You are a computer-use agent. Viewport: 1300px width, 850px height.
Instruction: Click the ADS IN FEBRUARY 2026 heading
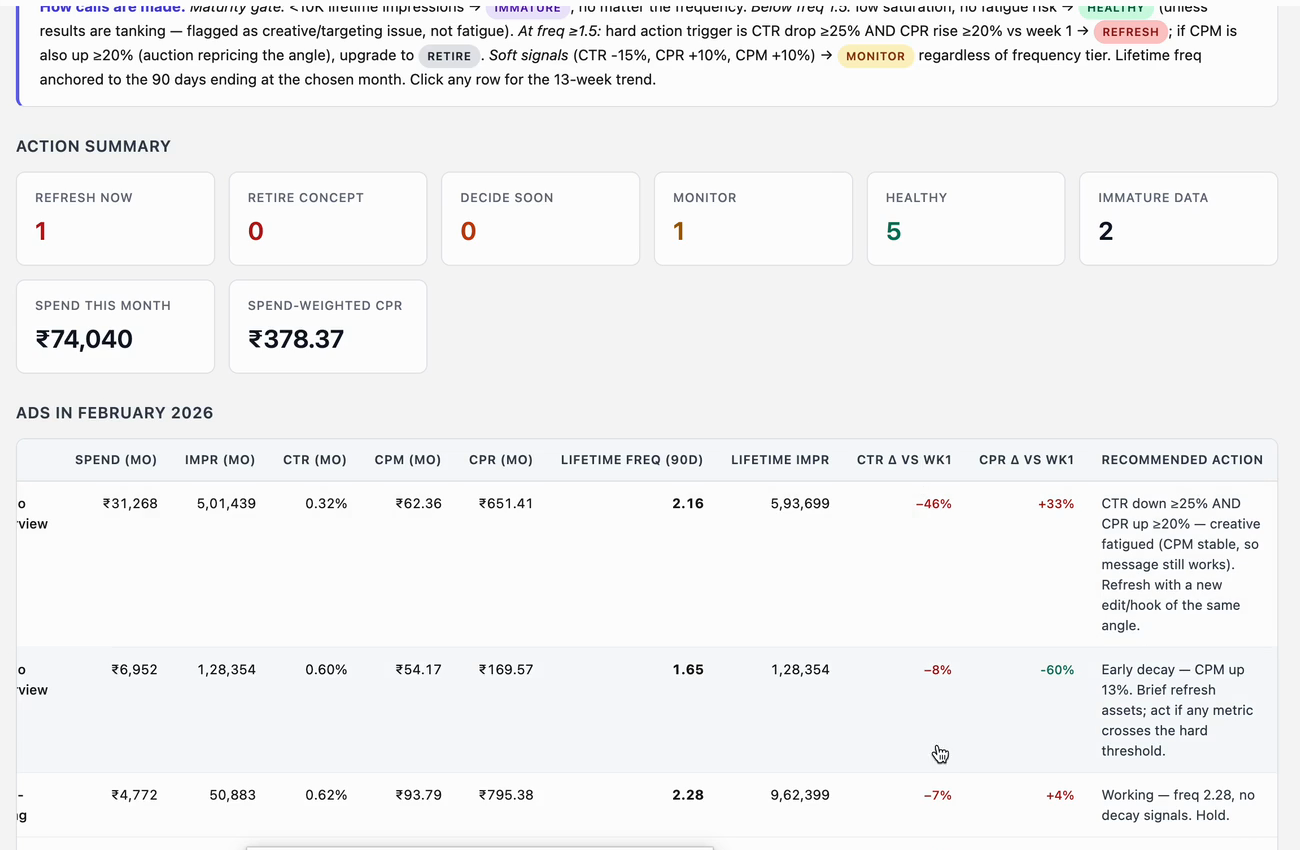(115, 413)
